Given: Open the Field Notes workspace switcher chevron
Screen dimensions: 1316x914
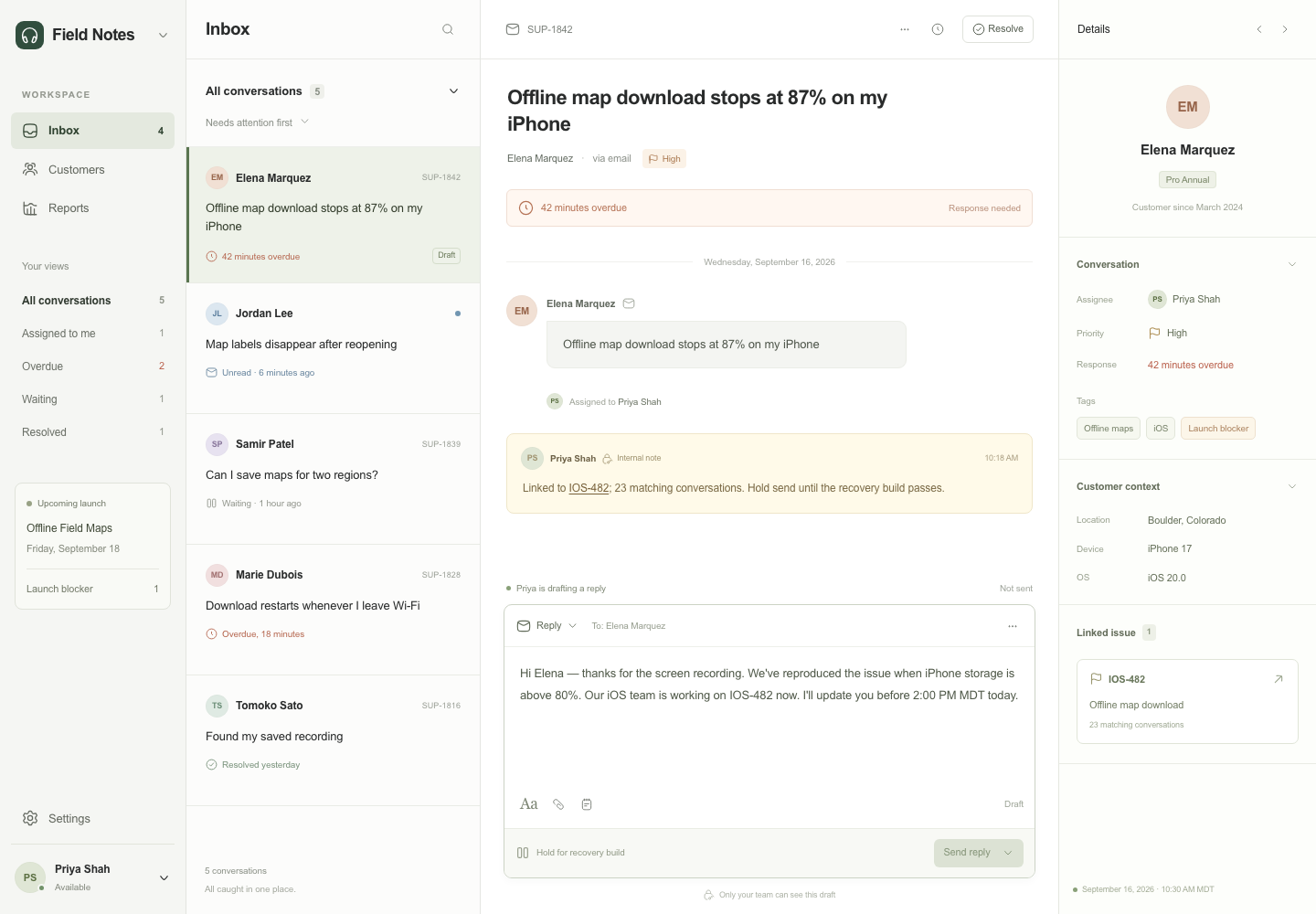Looking at the screenshot, I should (x=164, y=35).
